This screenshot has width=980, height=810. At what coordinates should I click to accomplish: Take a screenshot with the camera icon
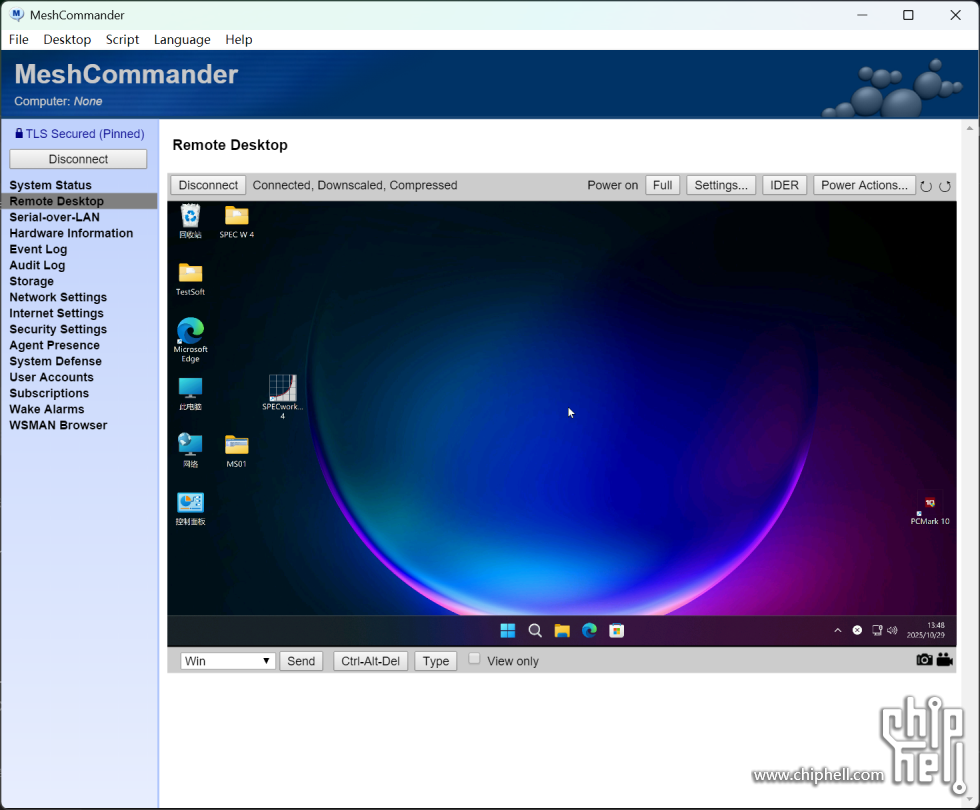[x=924, y=660]
